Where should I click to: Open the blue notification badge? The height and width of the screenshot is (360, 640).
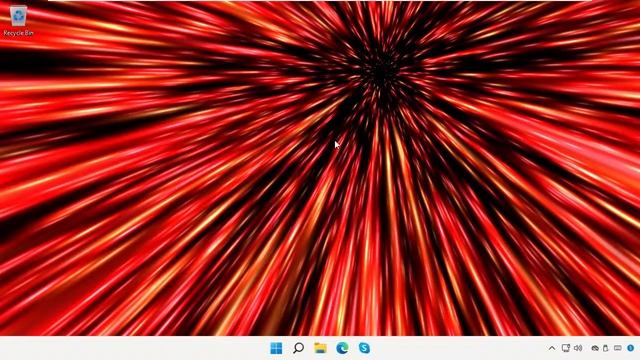coord(631,348)
